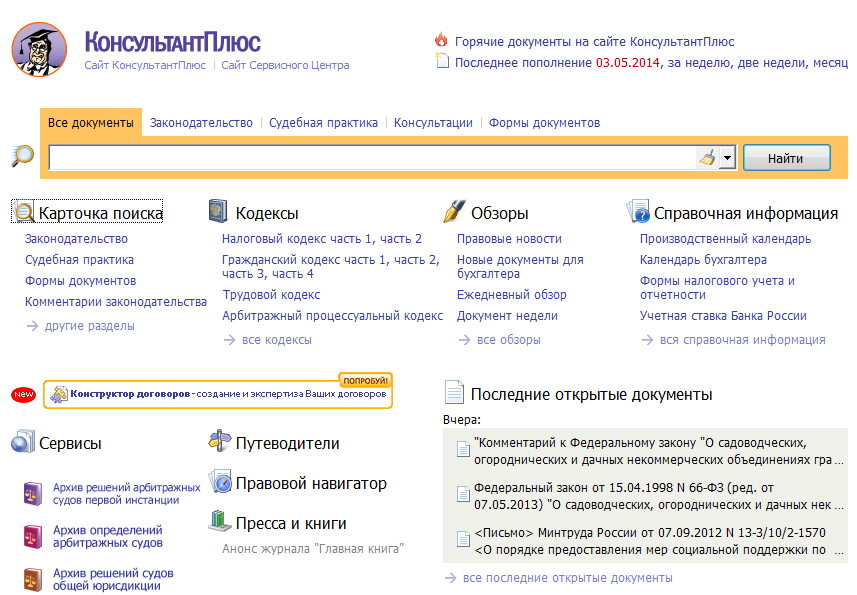Viewport: 857px width, 595px height.
Task: Click into the main search input field
Action: pos(372,158)
